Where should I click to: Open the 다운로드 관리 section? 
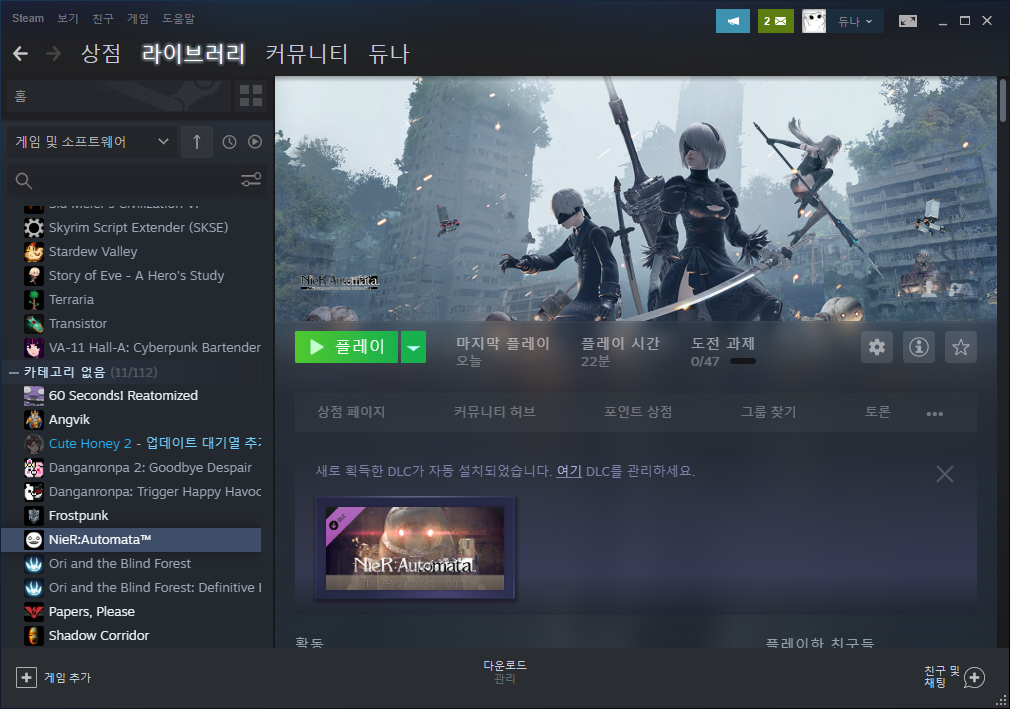point(505,672)
